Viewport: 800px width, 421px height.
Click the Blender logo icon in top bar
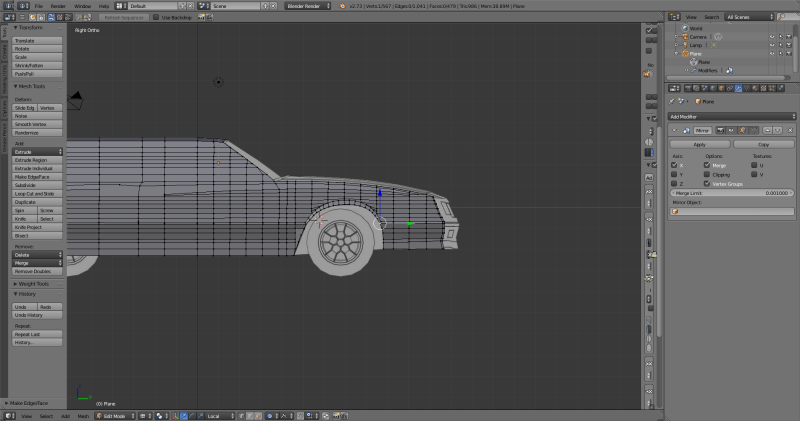[x=344, y=6]
